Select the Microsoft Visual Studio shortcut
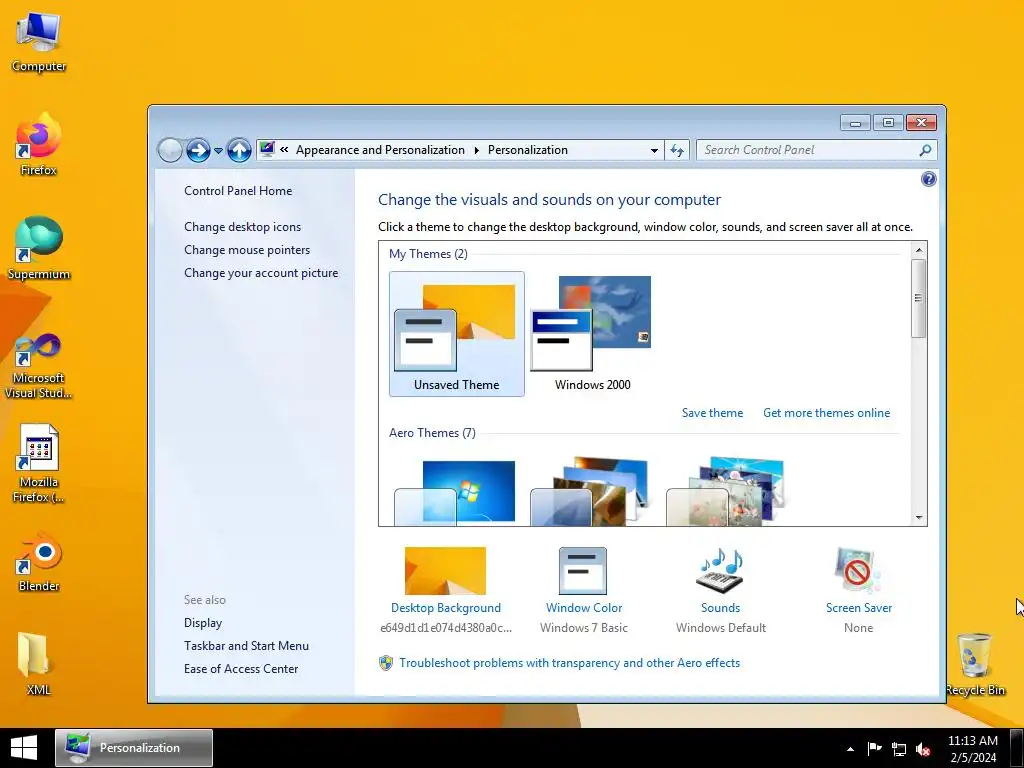The image size is (1024, 768). click(x=39, y=366)
